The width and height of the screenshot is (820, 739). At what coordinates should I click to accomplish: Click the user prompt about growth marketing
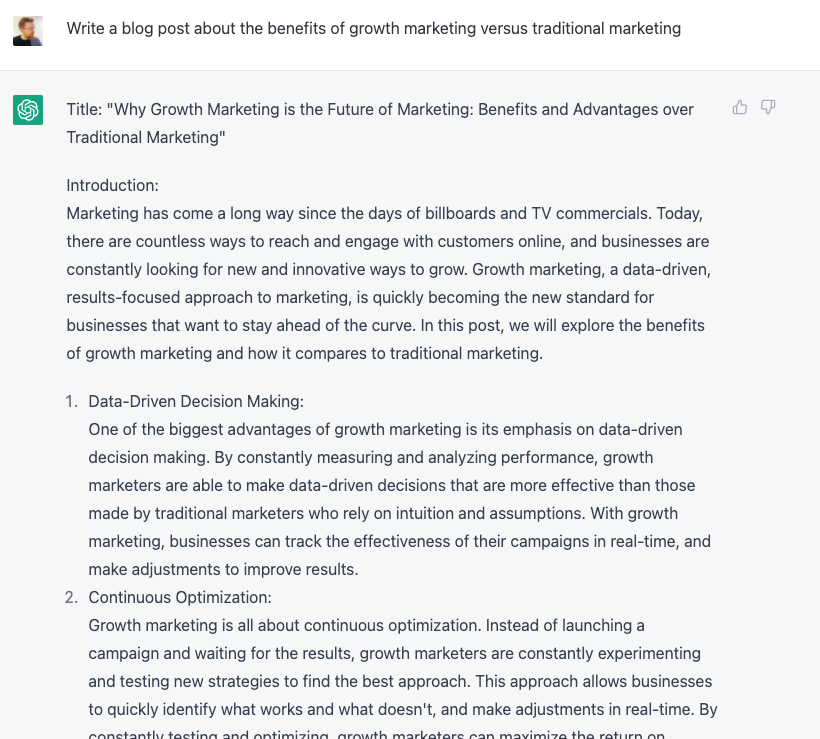pos(373,29)
